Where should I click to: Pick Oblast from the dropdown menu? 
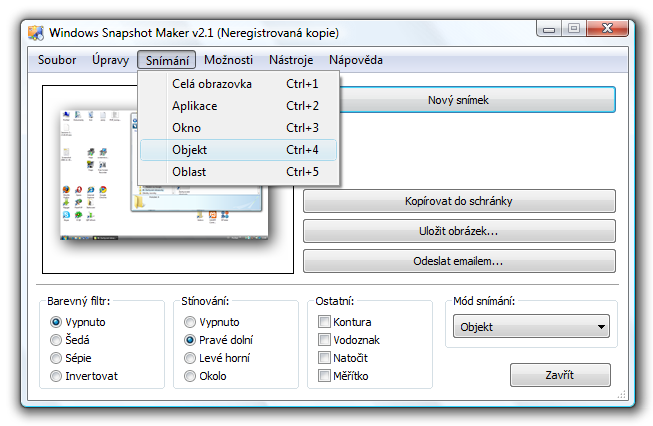click(238, 172)
